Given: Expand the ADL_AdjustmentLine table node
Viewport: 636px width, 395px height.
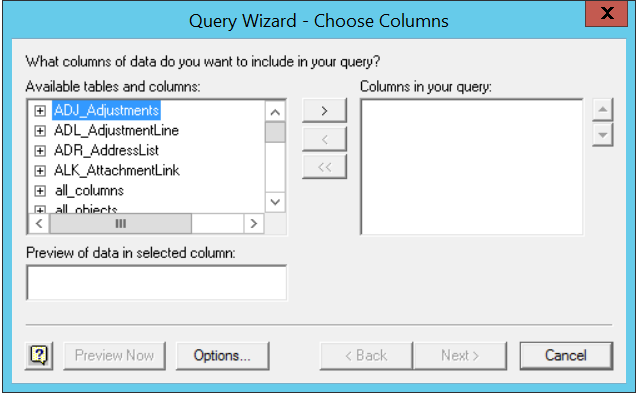Looking at the screenshot, I should click(x=40, y=131).
